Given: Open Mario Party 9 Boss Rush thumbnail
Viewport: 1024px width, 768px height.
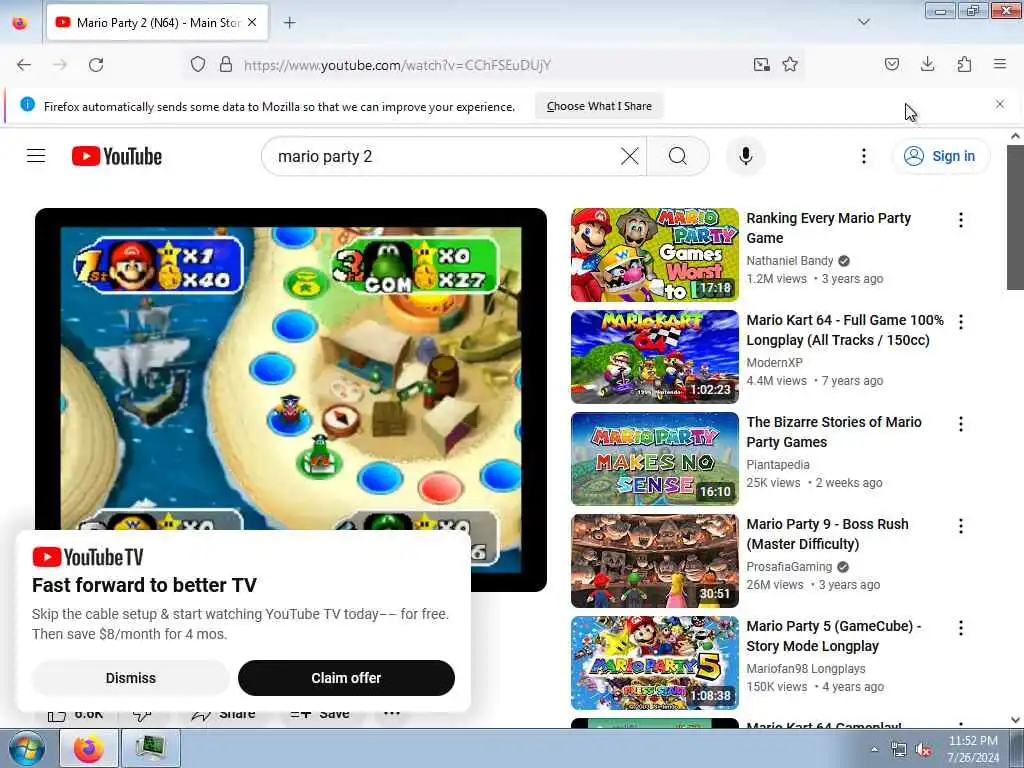Looking at the screenshot, I should (654, 561).
